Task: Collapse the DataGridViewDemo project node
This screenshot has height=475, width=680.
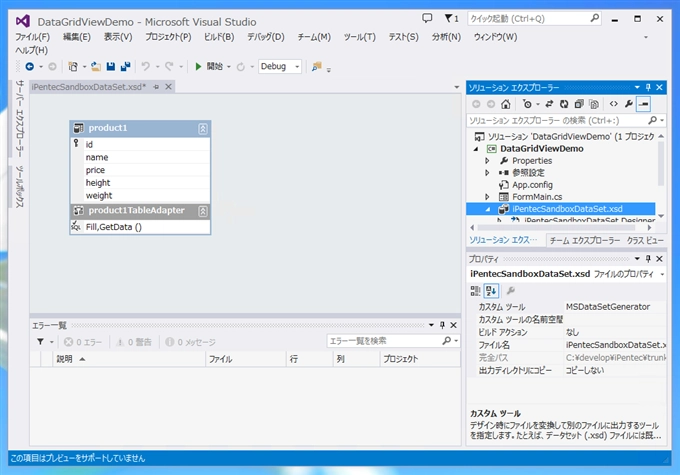Action: (x=476, y=149)
